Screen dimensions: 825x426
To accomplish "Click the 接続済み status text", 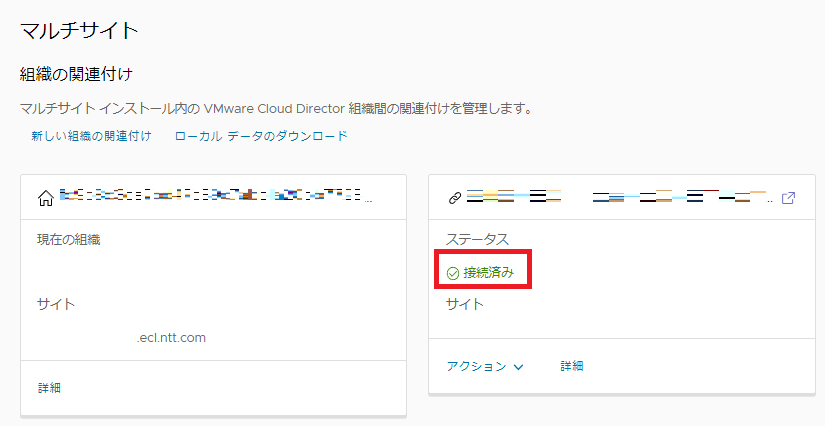I will [492, 272].
